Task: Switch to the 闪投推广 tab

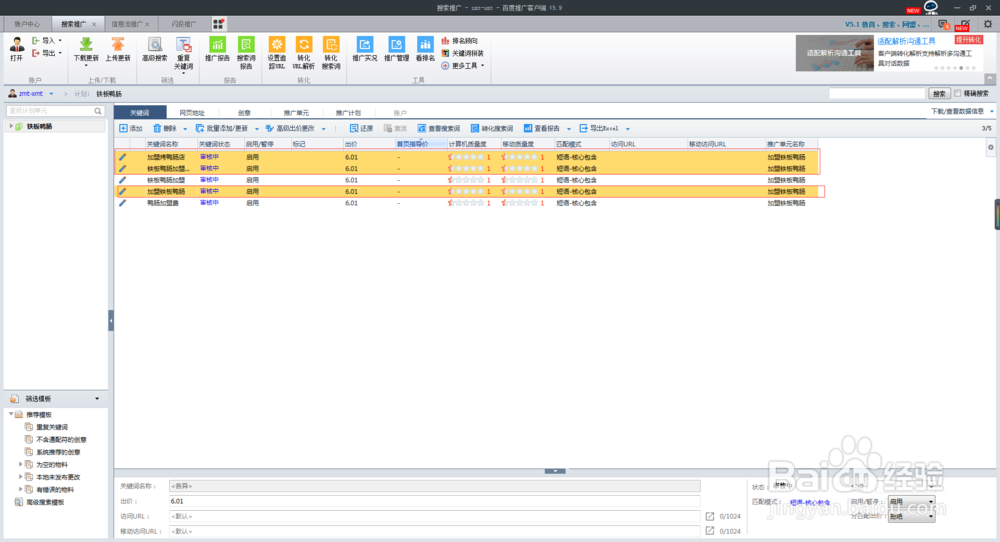Action: click(x=183, y=24)
